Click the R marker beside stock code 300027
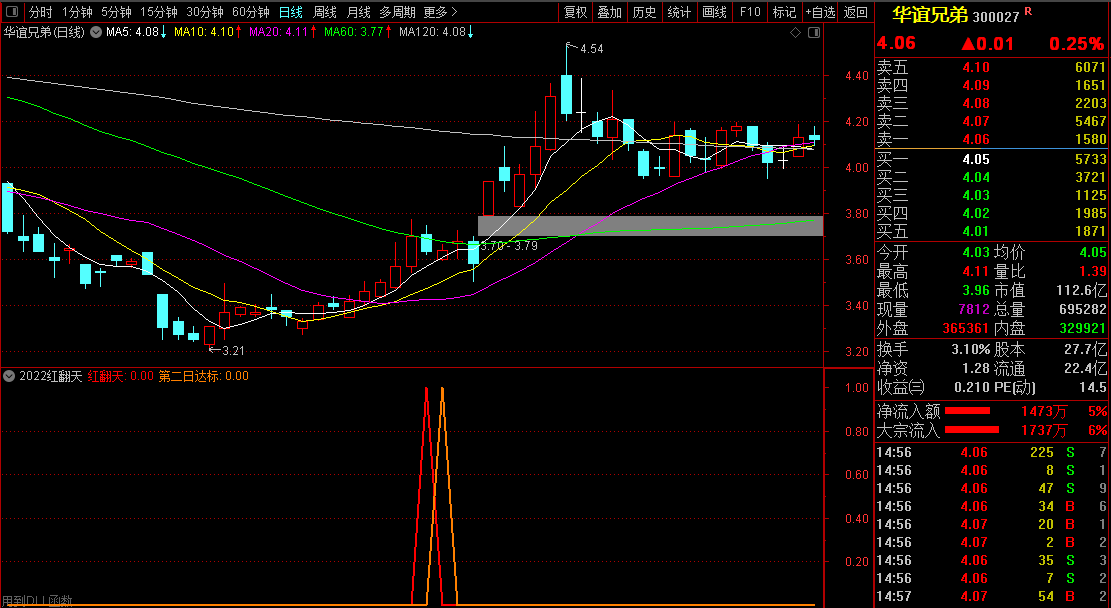This screenshot has width=1111, height=608. click(x=1028, y=11)
